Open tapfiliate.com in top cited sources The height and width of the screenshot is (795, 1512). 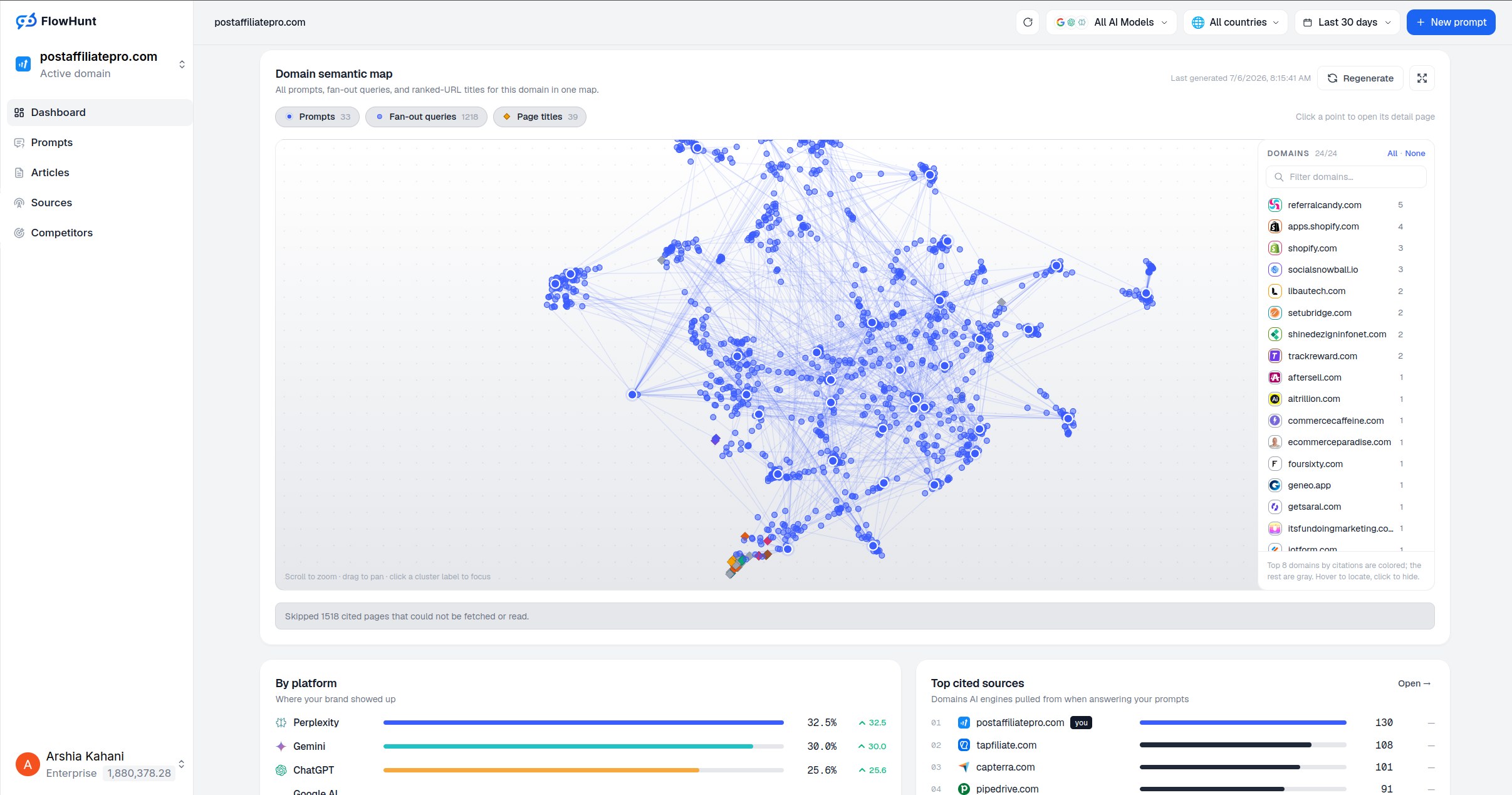[x=1006, y=745]
